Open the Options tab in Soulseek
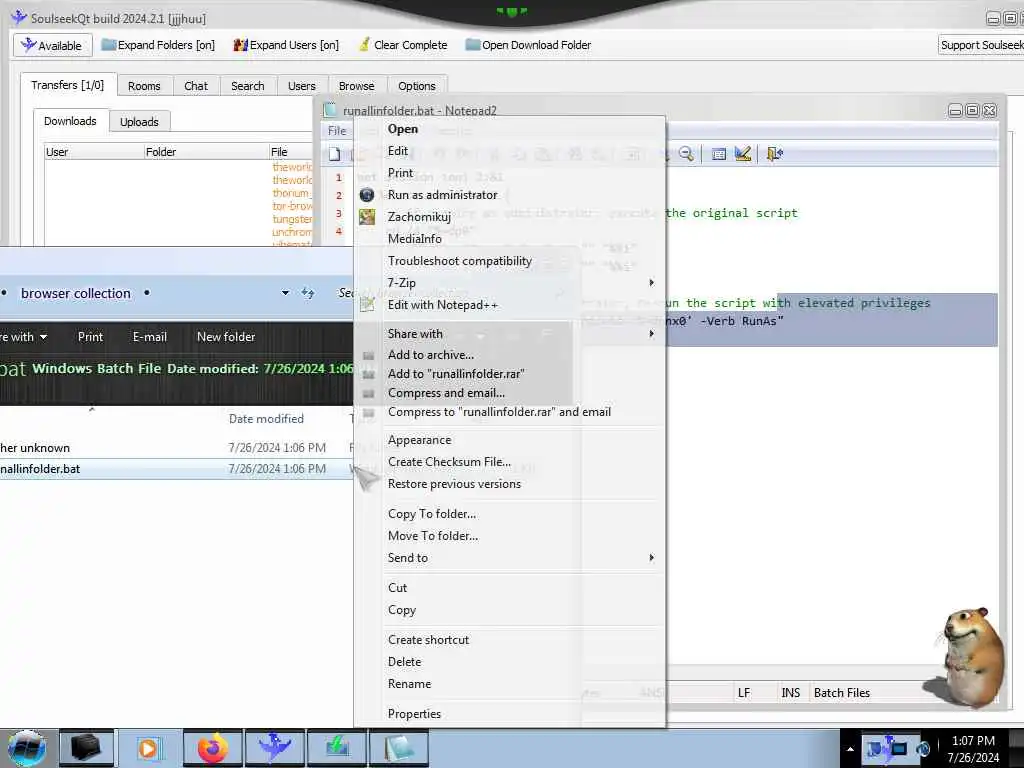Viewport: 1024px width, 768px height. pos(417,86)
